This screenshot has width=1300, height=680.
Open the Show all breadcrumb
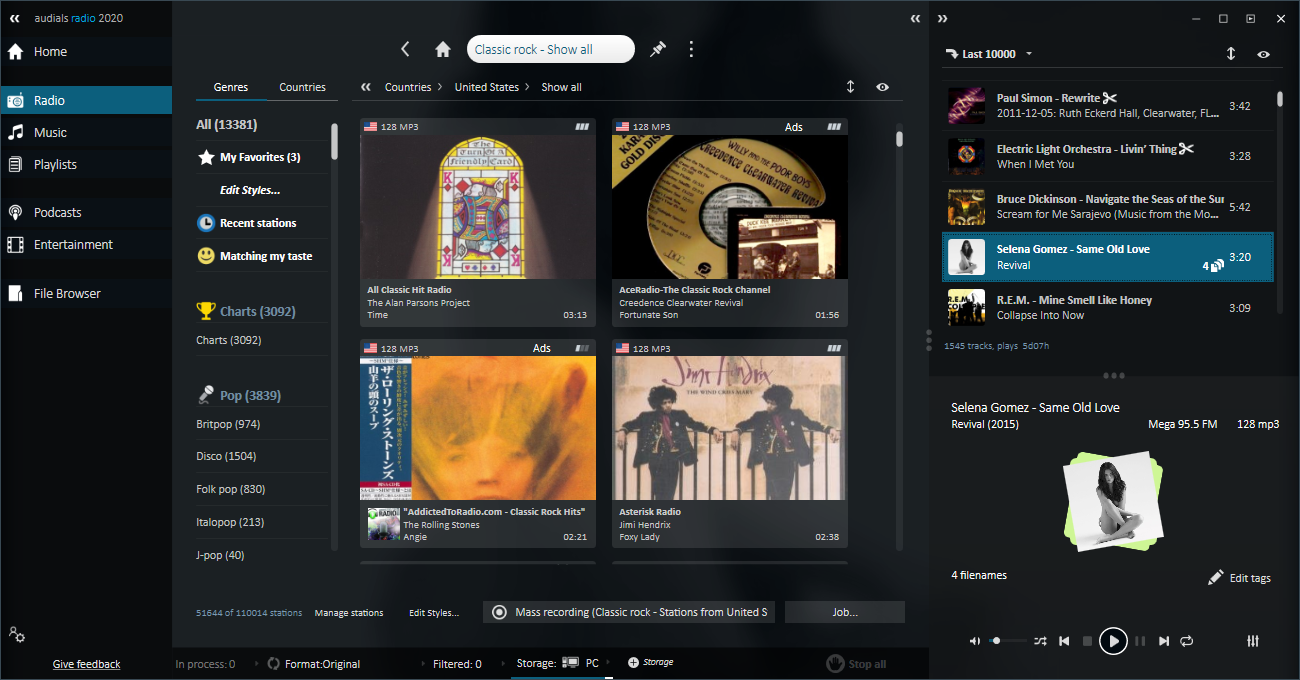[x=561, y=87]
